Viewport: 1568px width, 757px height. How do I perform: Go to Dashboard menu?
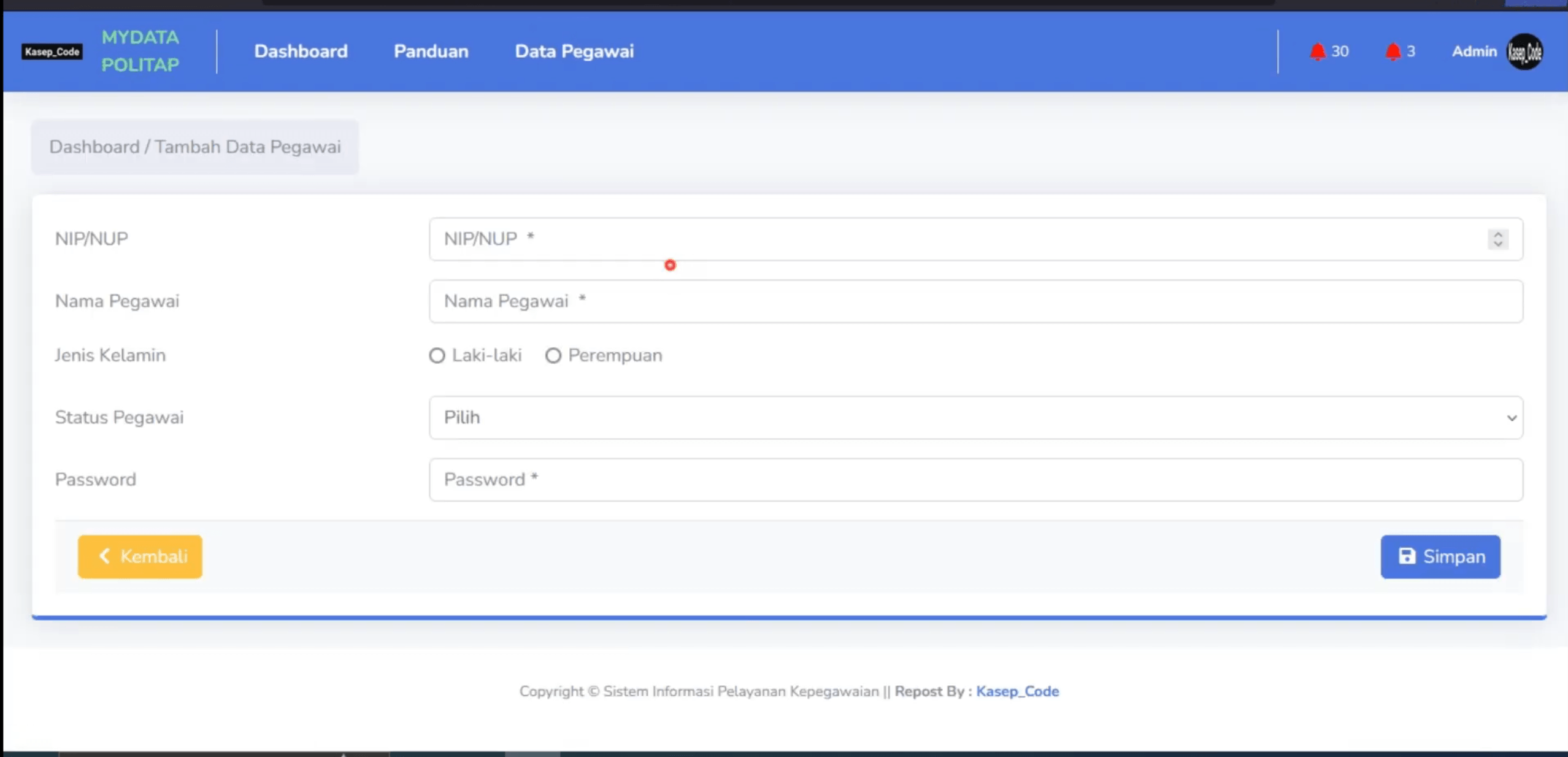(x=301, y=52)
